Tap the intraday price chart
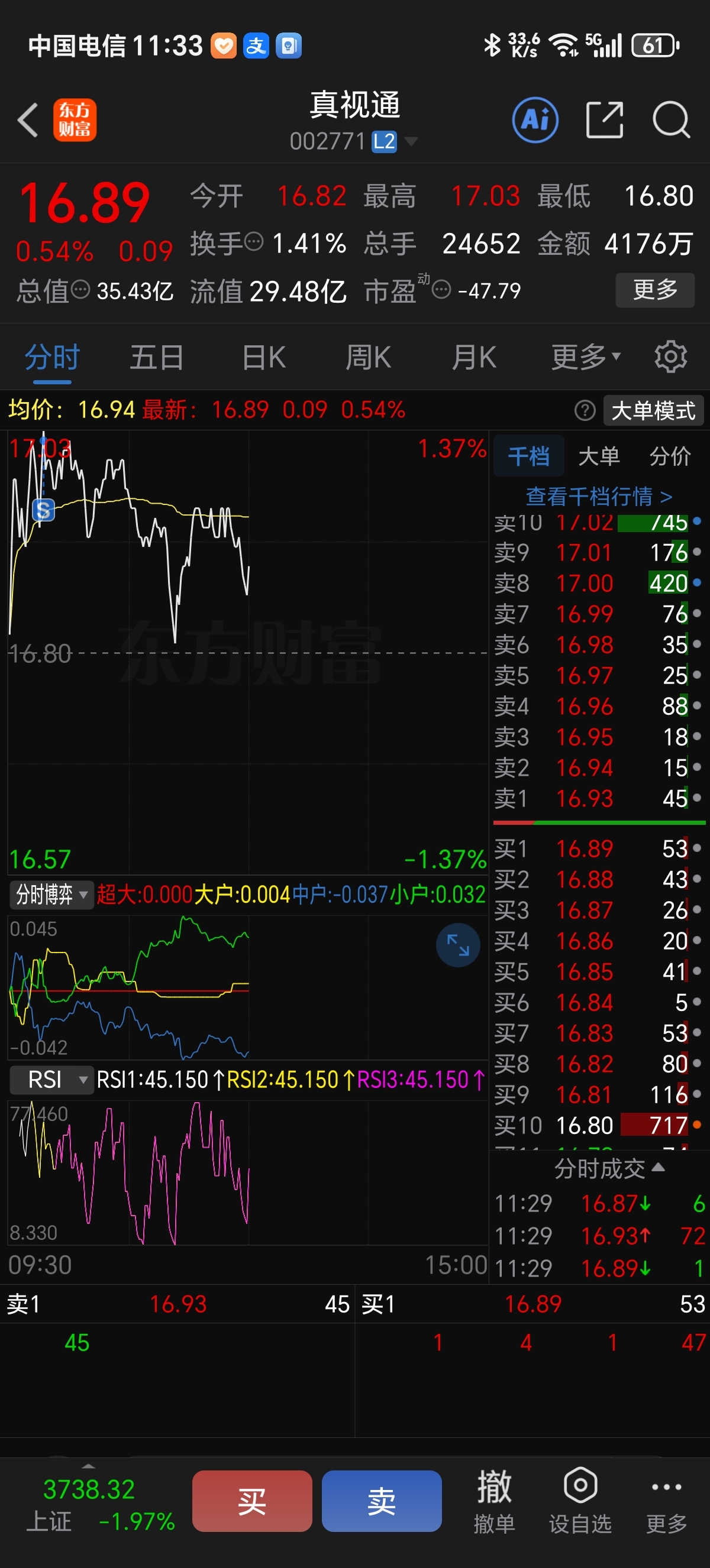This screenshot has width=710, height=1568. pos(248,653)
